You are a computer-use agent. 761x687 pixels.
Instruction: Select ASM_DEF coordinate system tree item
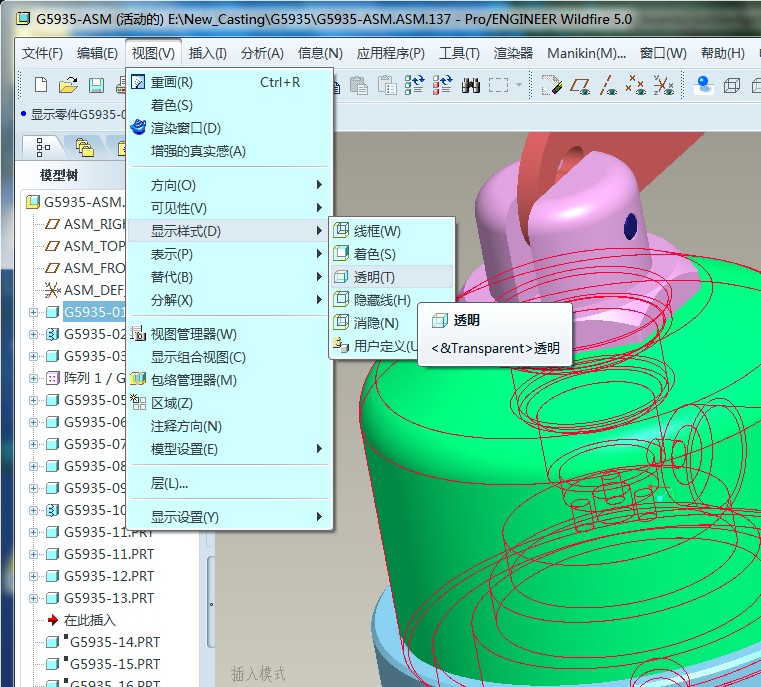click(85, 290)
